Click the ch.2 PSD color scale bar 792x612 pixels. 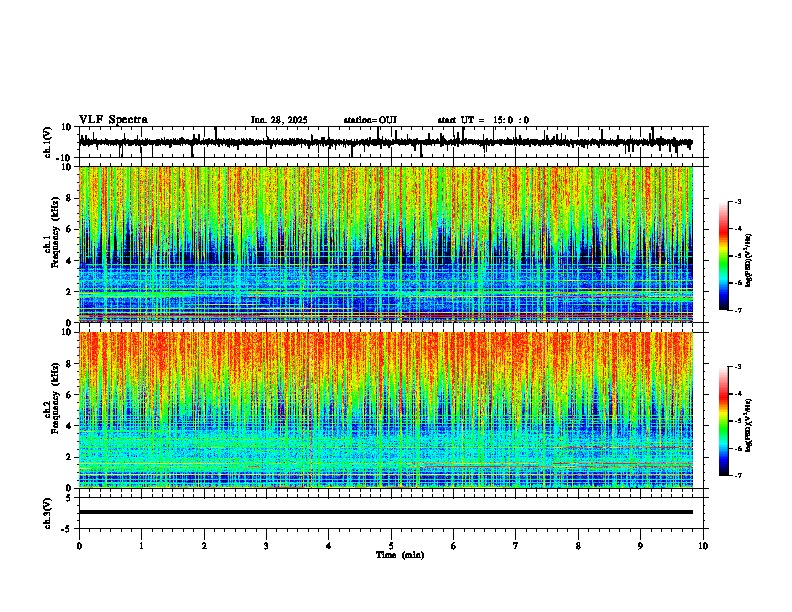(724, 421)
